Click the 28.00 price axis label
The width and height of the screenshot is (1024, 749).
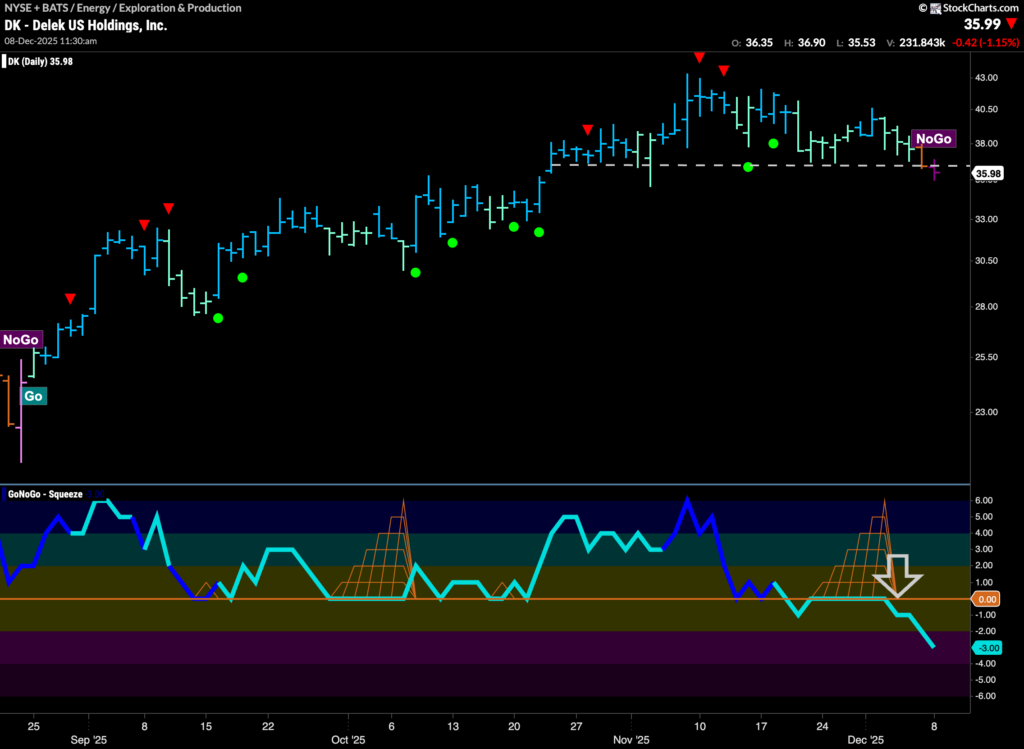tap(986, 306)
